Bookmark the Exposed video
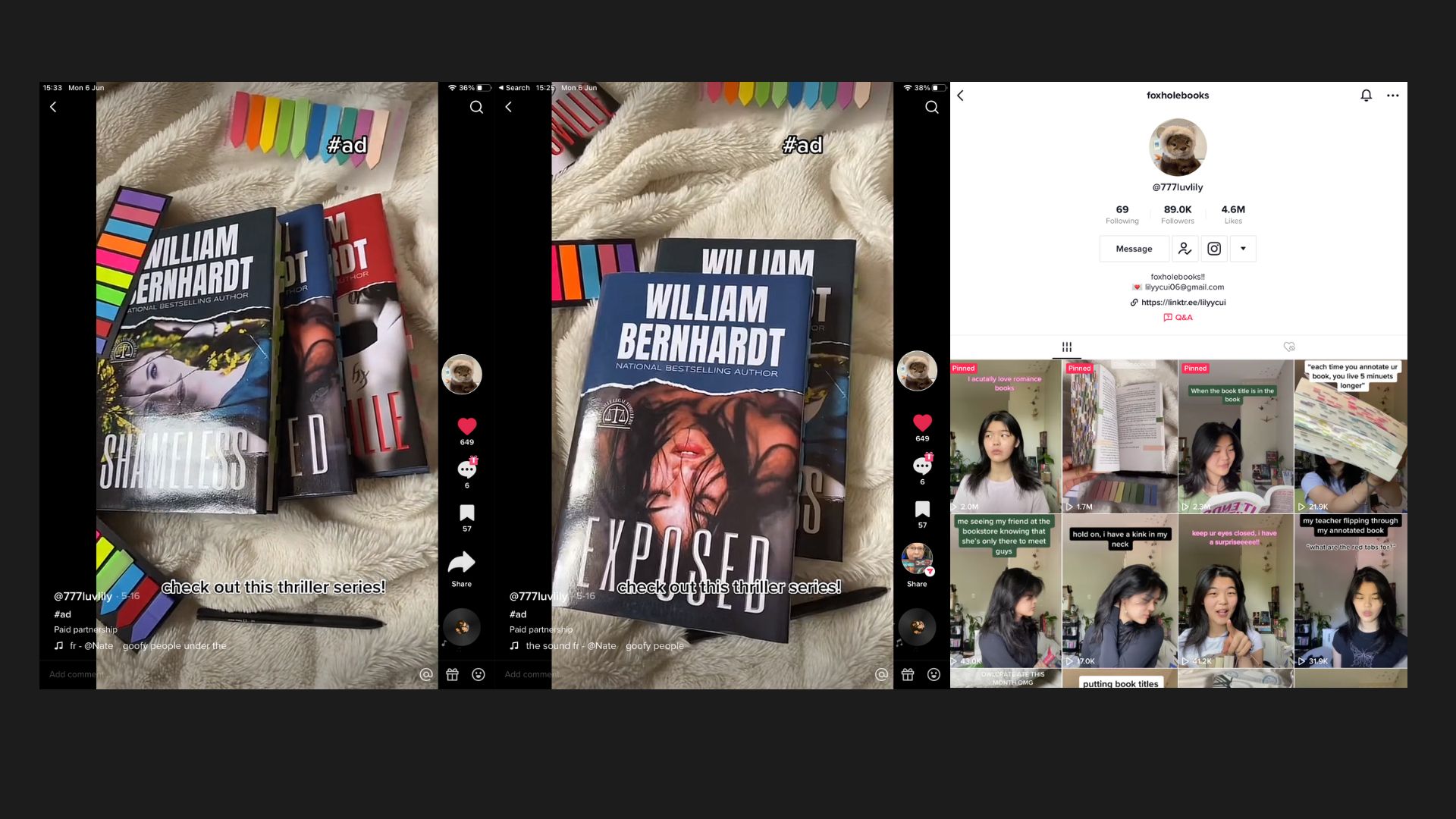 pos(922,509)
